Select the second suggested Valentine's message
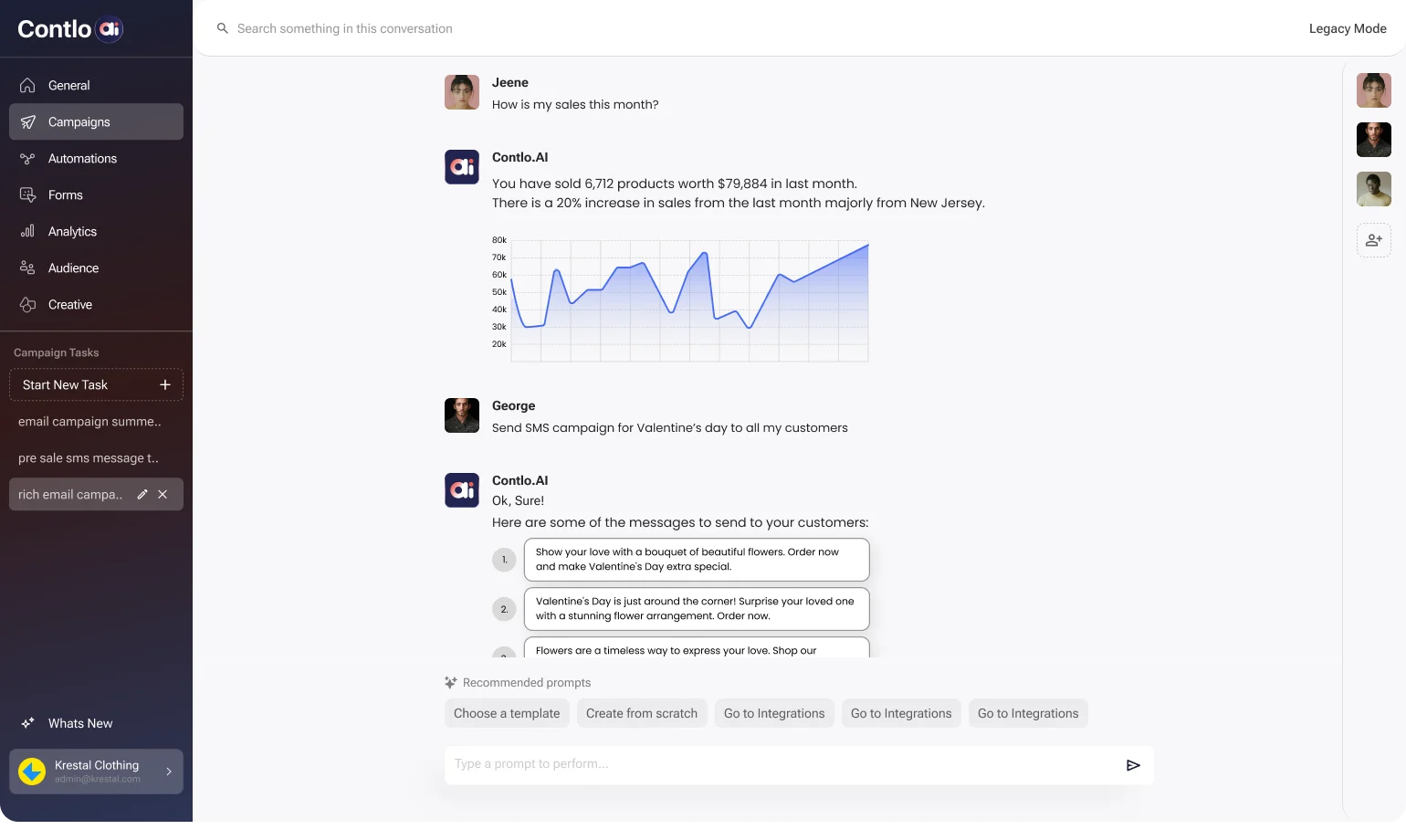1406x840 pixels. 696,608
